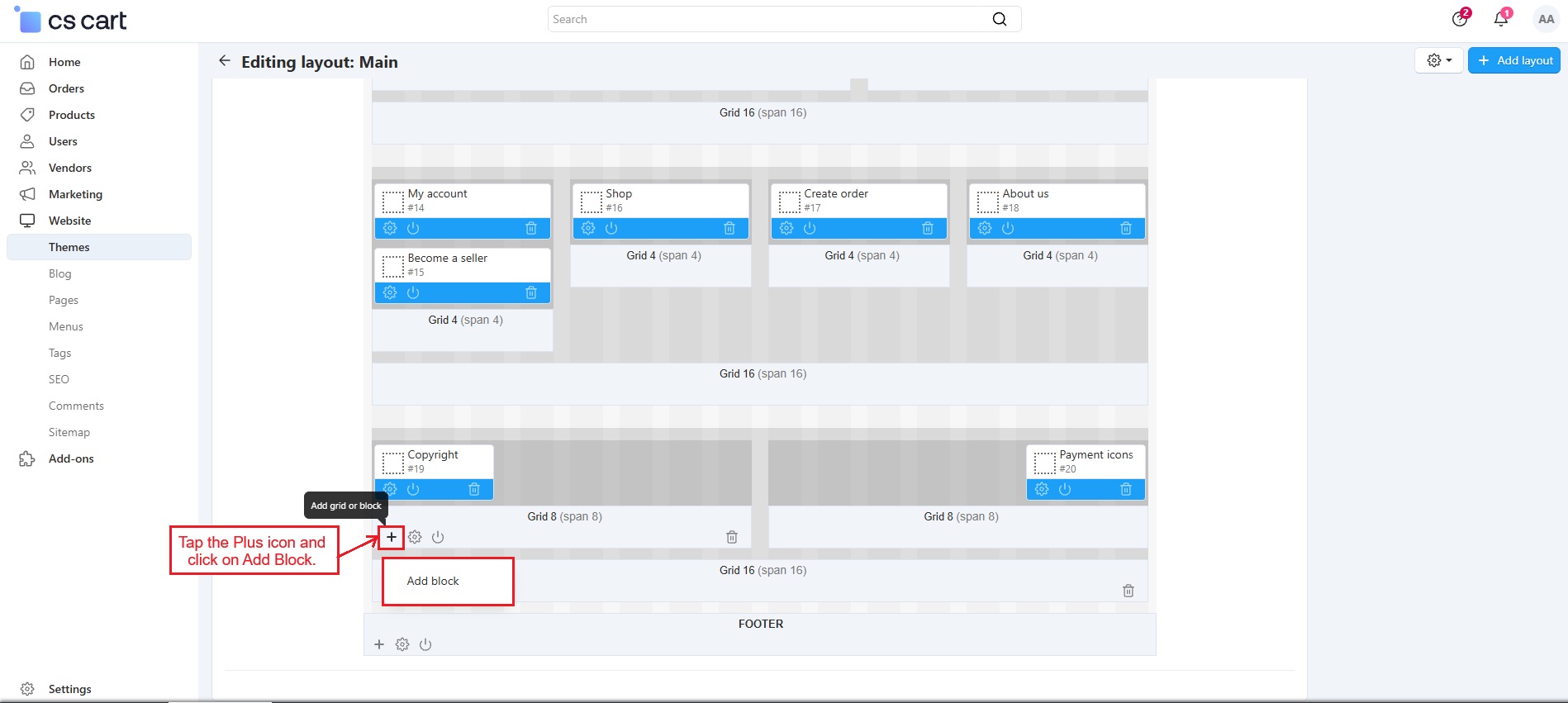Click the search magnifier icon
1568x703 pixels.
click(1000, 19)
